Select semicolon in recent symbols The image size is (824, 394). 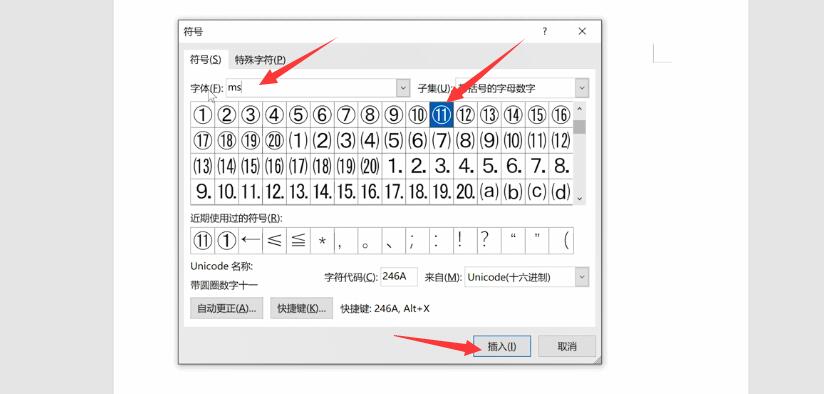pyautogui.click(x=418, y=241)
